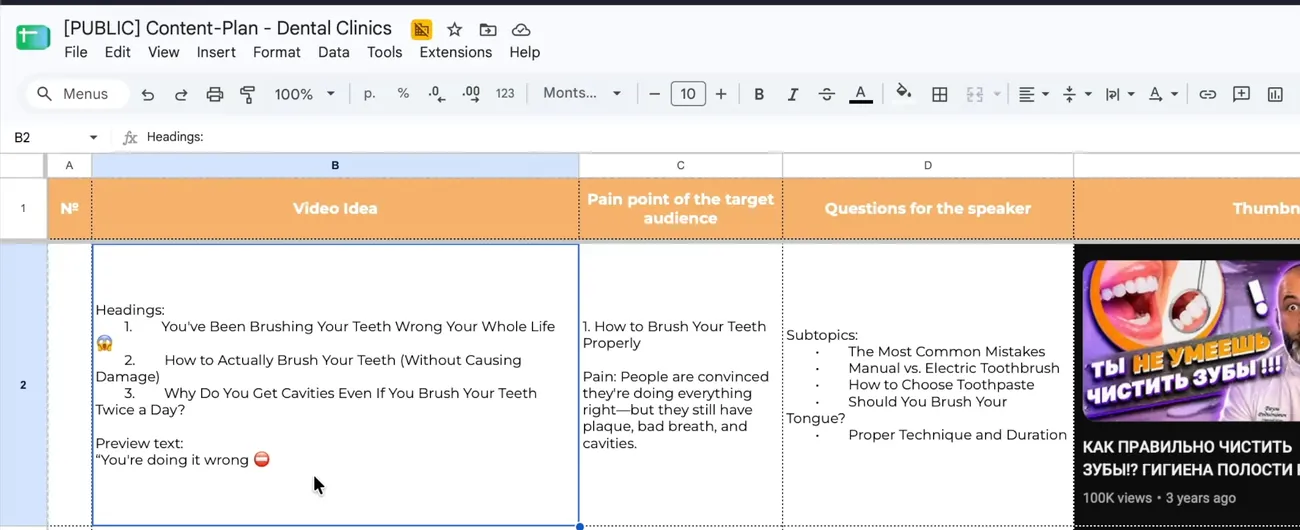
Task: Open the text color picker
Action: pos(861,94)
